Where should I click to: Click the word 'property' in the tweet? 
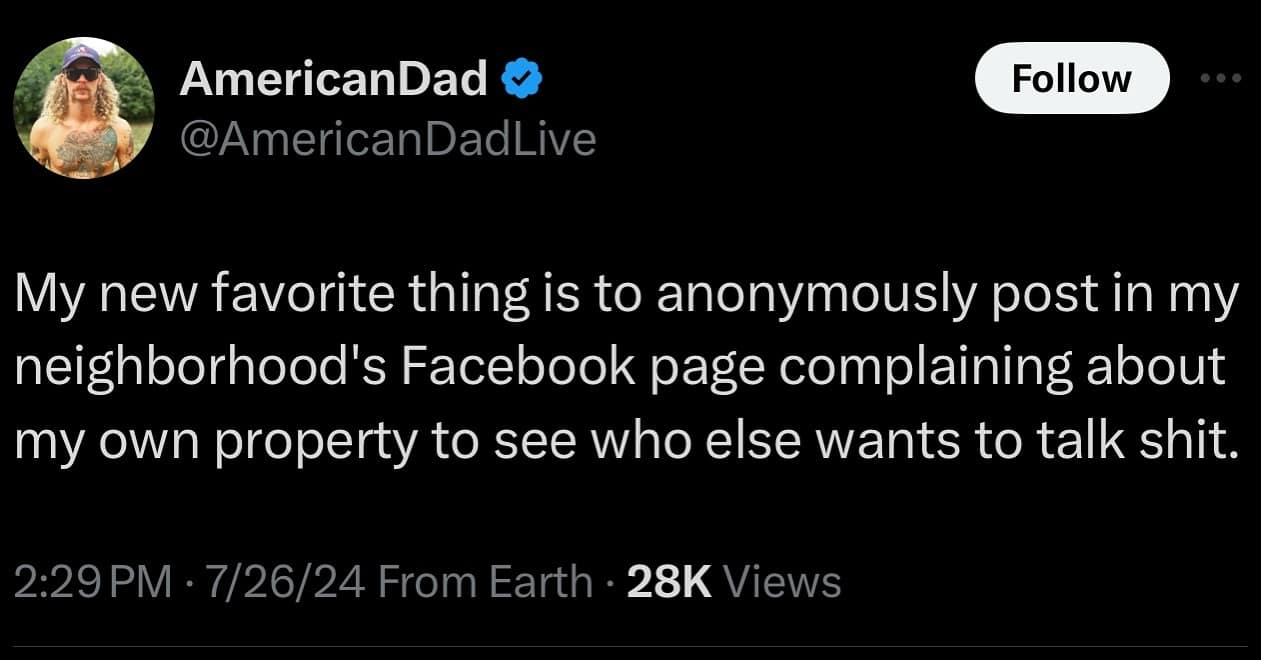[314, 442]
